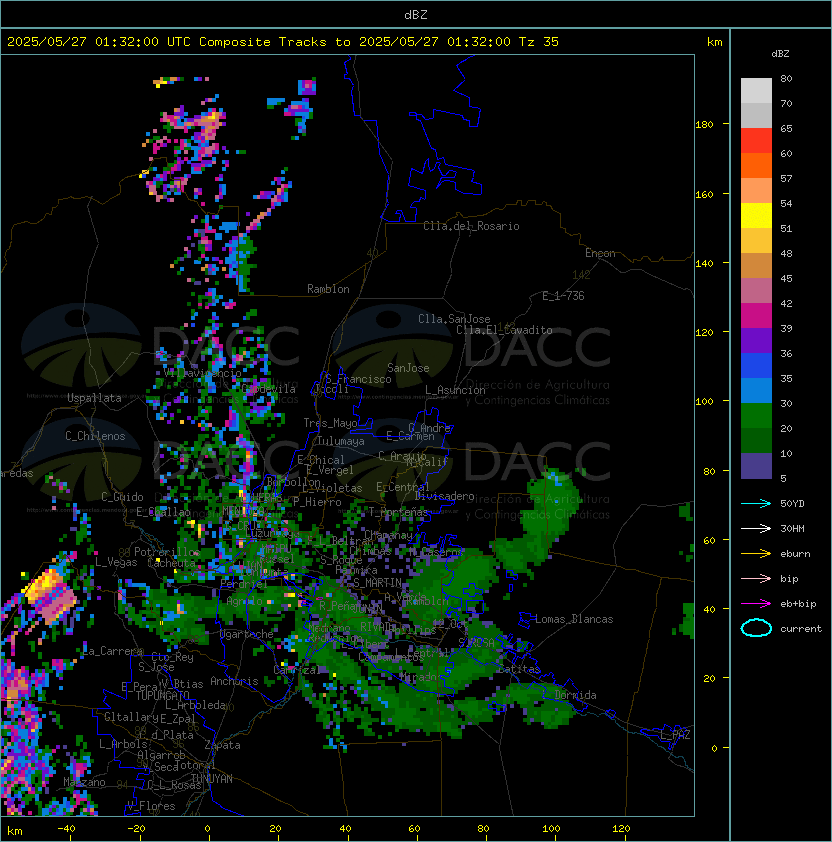Viewport: 832px width, 842px height.
Task: Click the 'dBZ' heading above the color scale
Action: tap(780, 54)
